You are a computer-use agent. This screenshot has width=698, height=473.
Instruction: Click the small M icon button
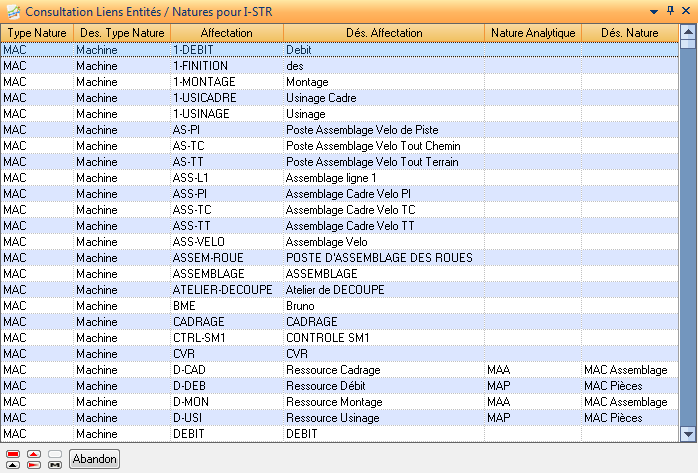tap(55, 464)
